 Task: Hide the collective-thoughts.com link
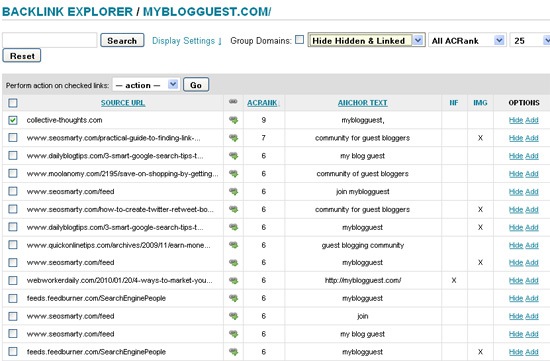click(x=516, y=120)
